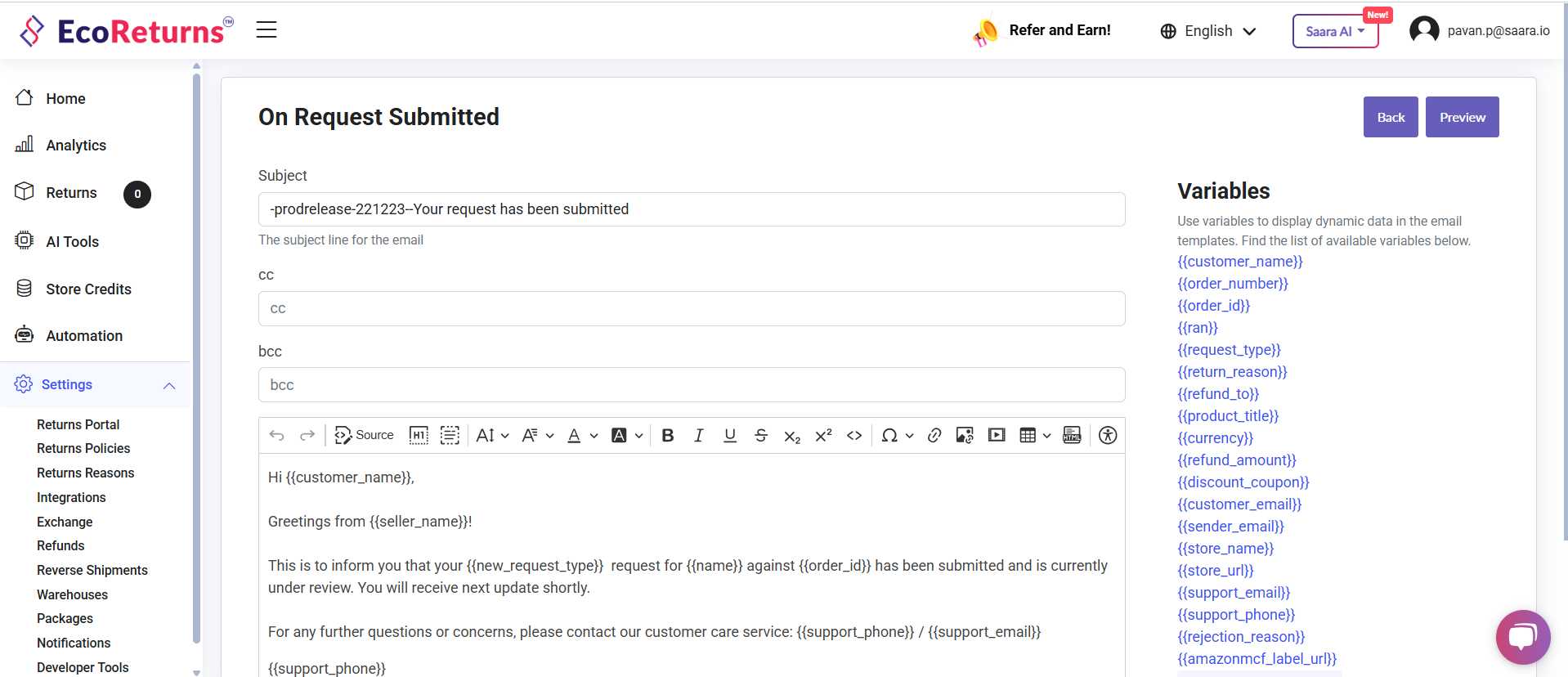Click the insert media icon
Viewport: 1568px width, 677px height.
[997, 436]
